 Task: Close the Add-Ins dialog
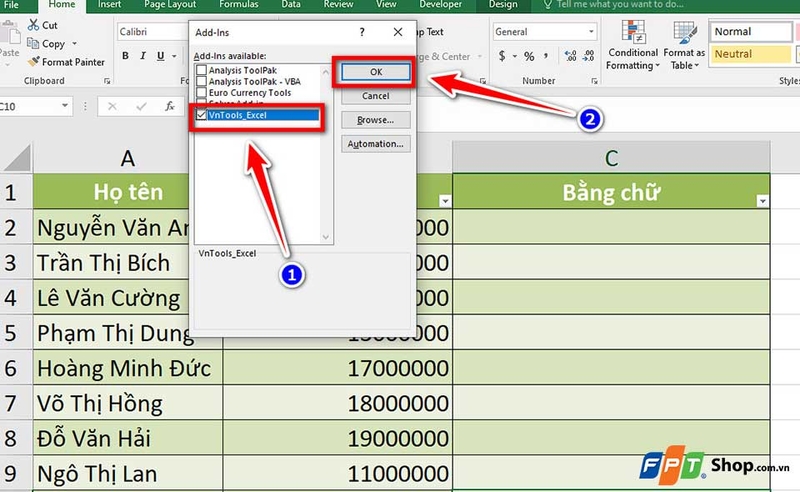tap(398, 32)
